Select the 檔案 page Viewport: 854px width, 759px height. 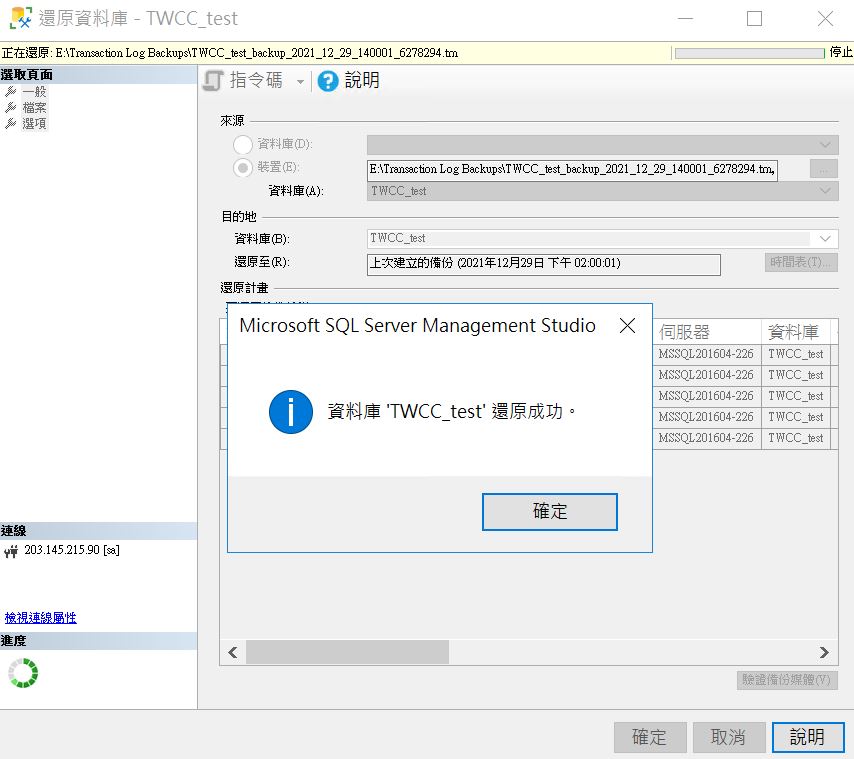[34, 107]
